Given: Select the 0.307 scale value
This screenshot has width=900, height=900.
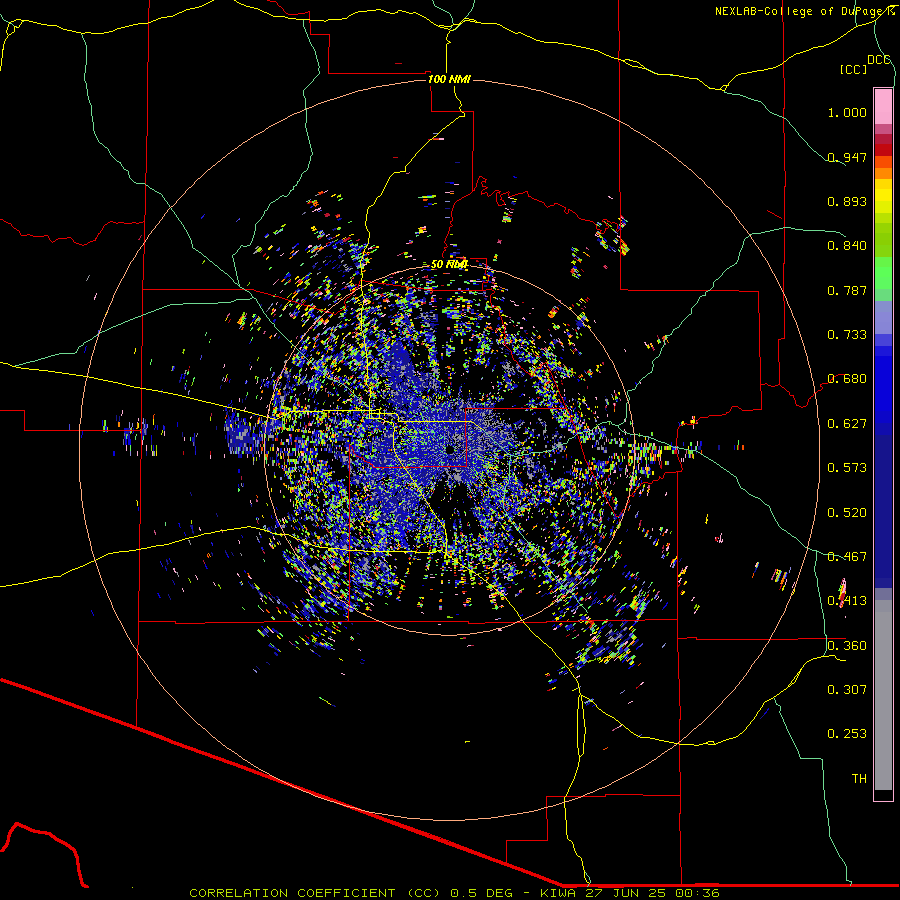Looking at the screenshot, I should [847, 690].
